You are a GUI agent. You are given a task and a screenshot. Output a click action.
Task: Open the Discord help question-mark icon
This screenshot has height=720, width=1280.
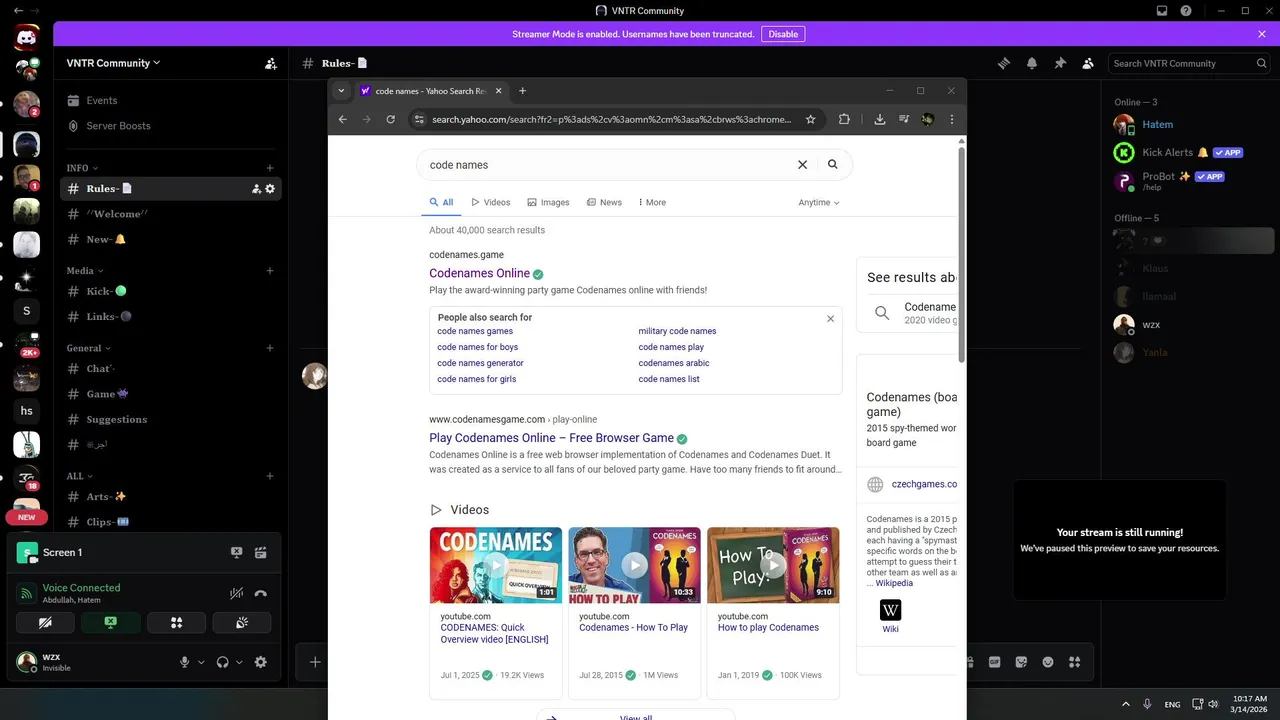(1186, 10)
